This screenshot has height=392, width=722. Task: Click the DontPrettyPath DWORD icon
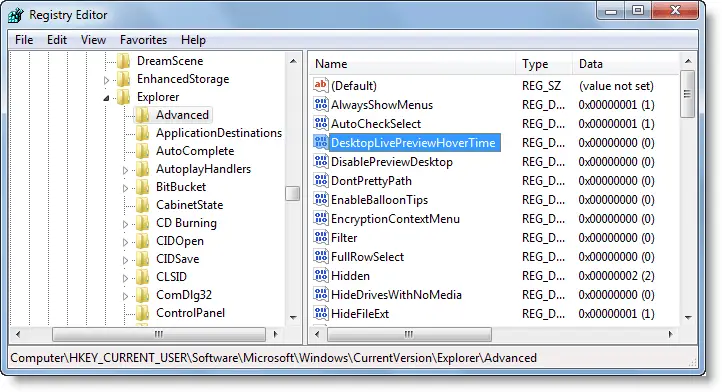[320, 180]
